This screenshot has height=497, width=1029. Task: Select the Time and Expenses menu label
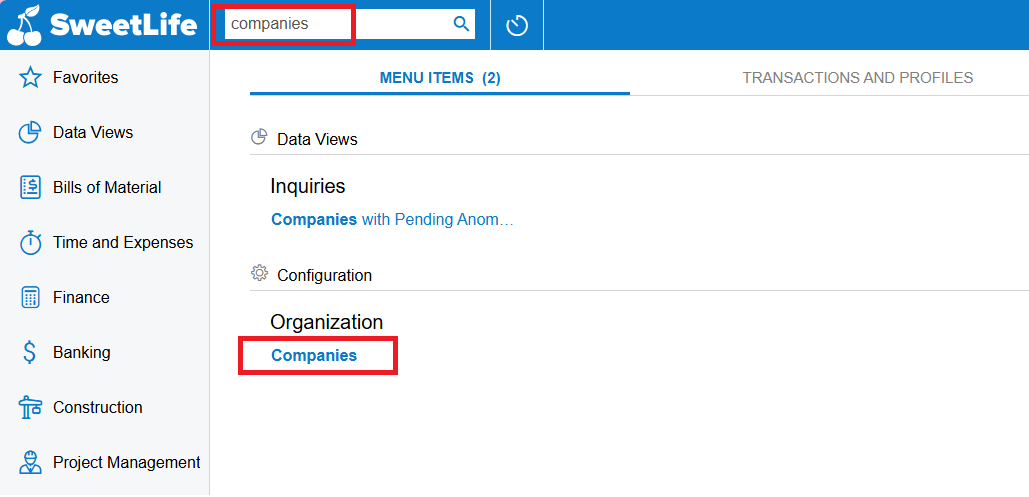point(123,242)
